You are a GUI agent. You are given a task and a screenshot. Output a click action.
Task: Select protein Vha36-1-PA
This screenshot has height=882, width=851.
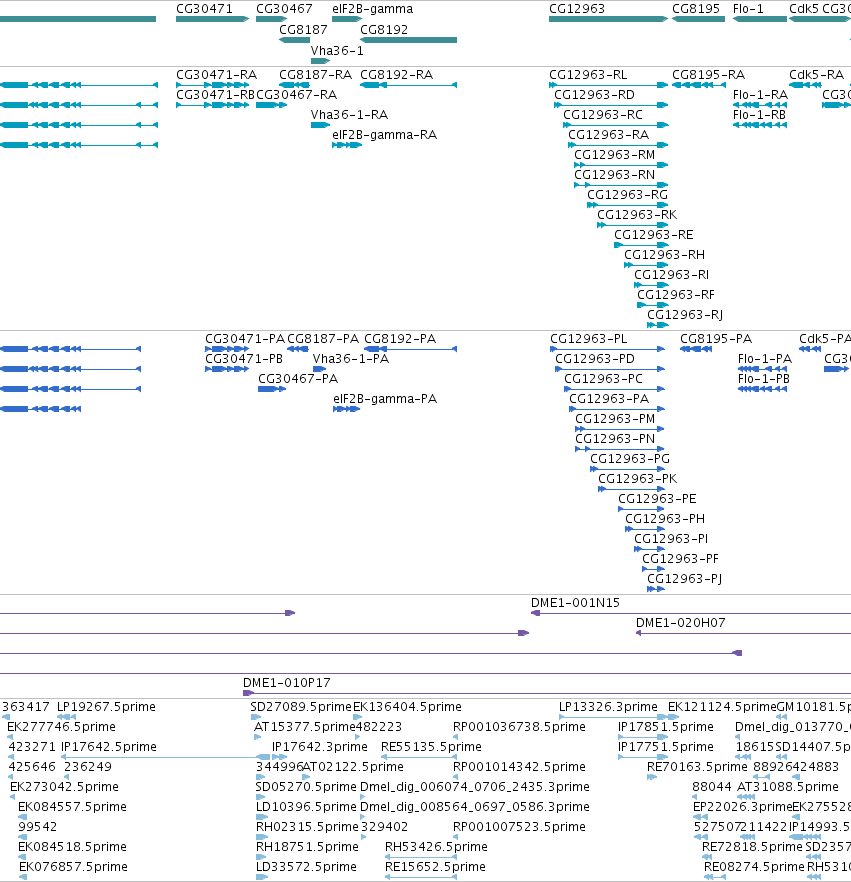351,359
